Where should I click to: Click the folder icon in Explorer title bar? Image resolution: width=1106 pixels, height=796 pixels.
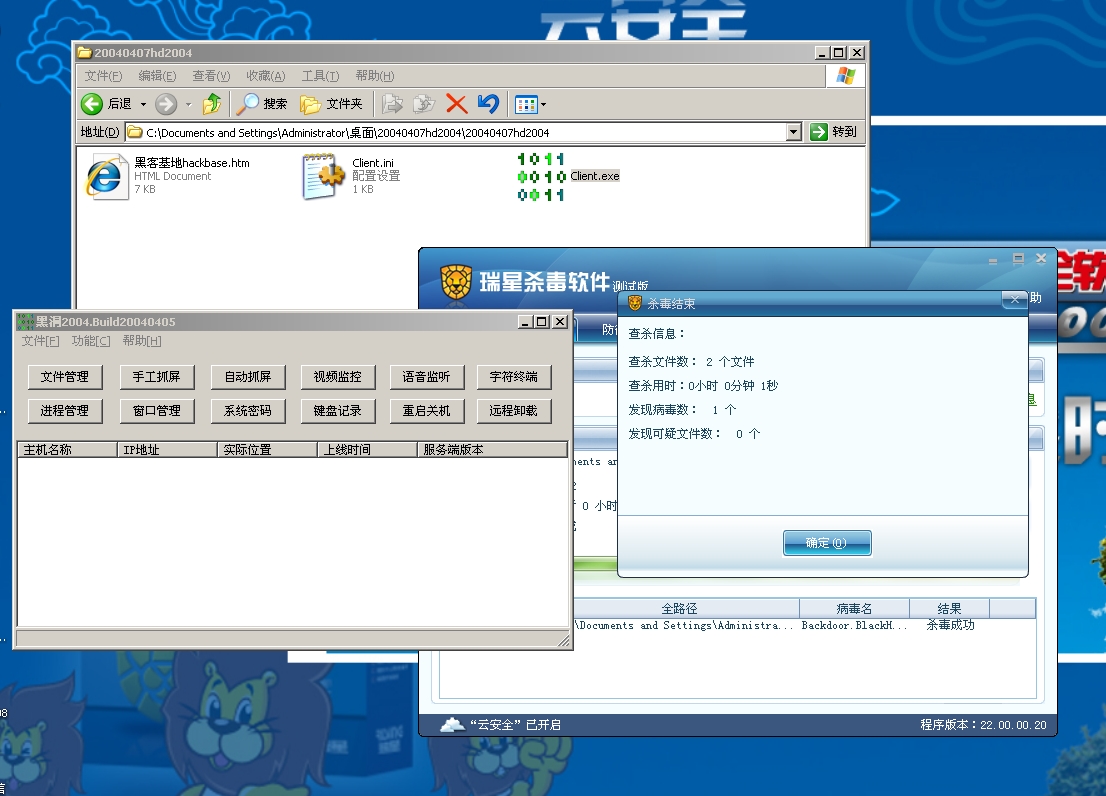pos(85,53)
